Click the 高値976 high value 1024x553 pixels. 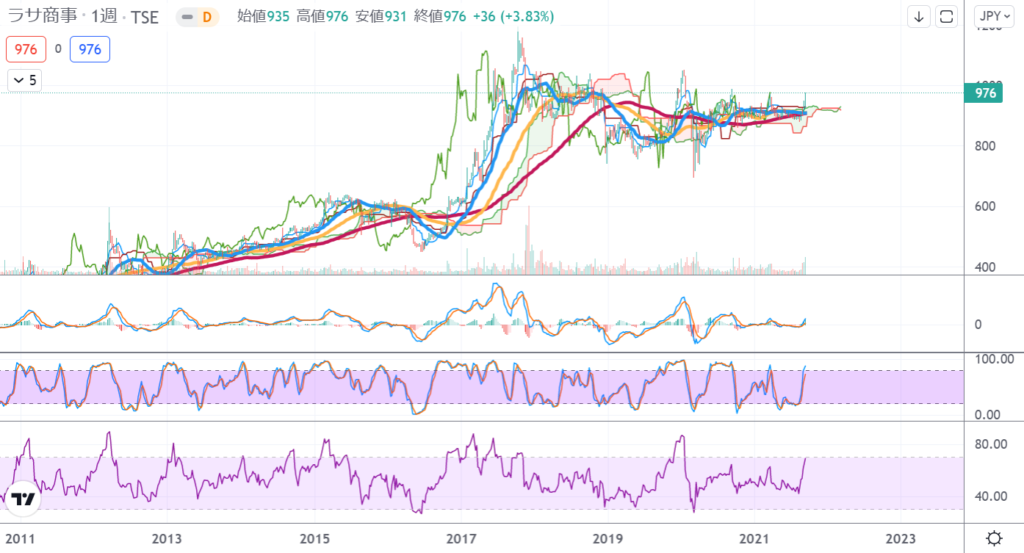pyautogui.click(x=322, y=16)
